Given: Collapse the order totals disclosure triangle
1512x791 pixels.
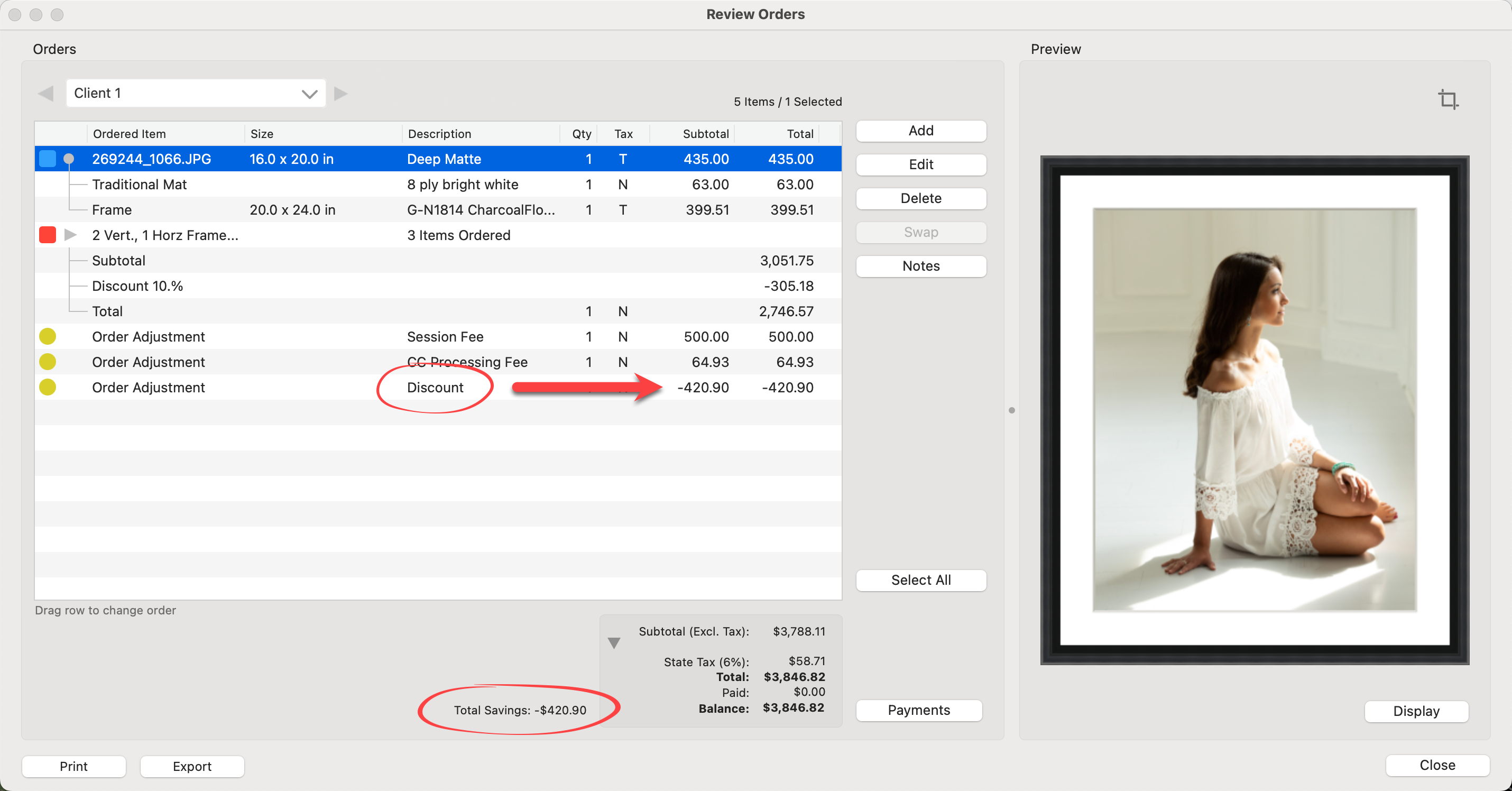Looking at the screenshot, I should 614,643.
